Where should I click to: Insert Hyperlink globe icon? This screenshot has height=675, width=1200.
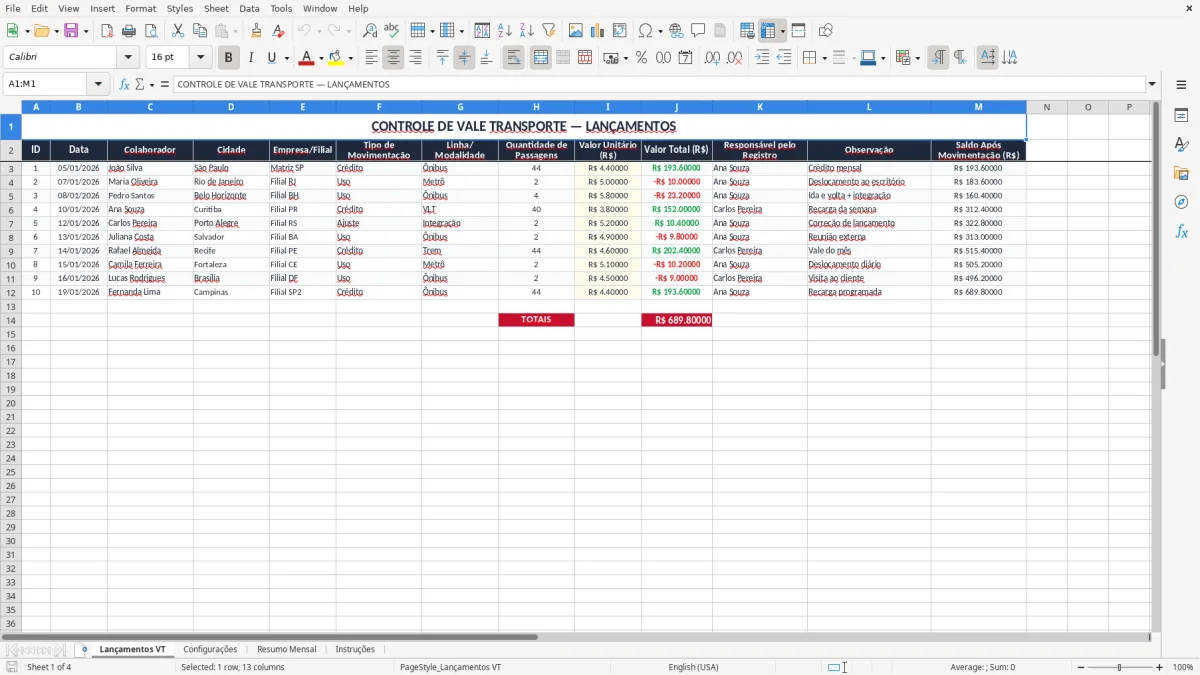pos(677,31)
